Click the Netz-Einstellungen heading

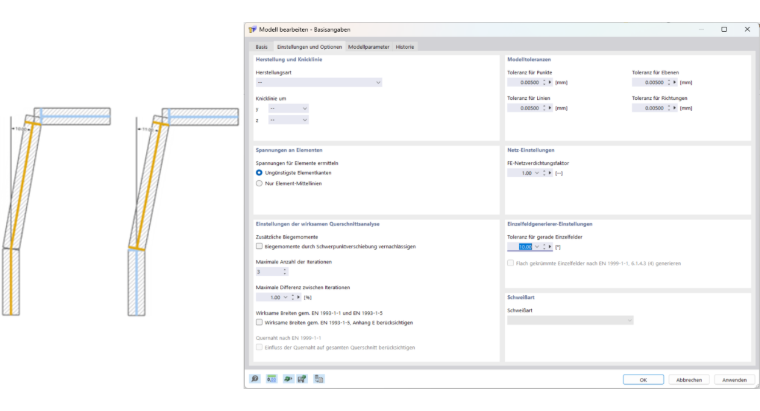click(531, 150)
